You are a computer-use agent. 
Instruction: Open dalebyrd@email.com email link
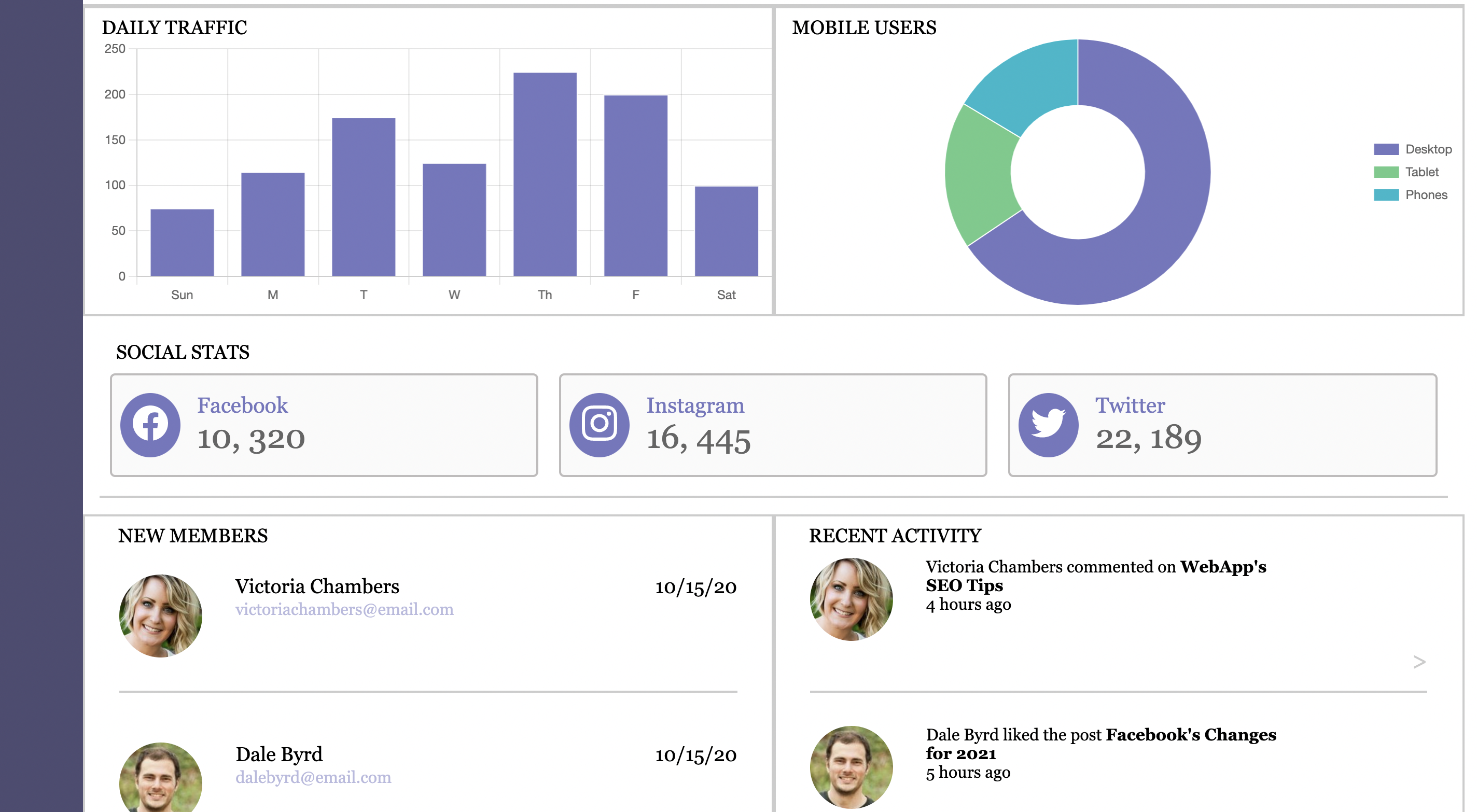click(313, 777)
